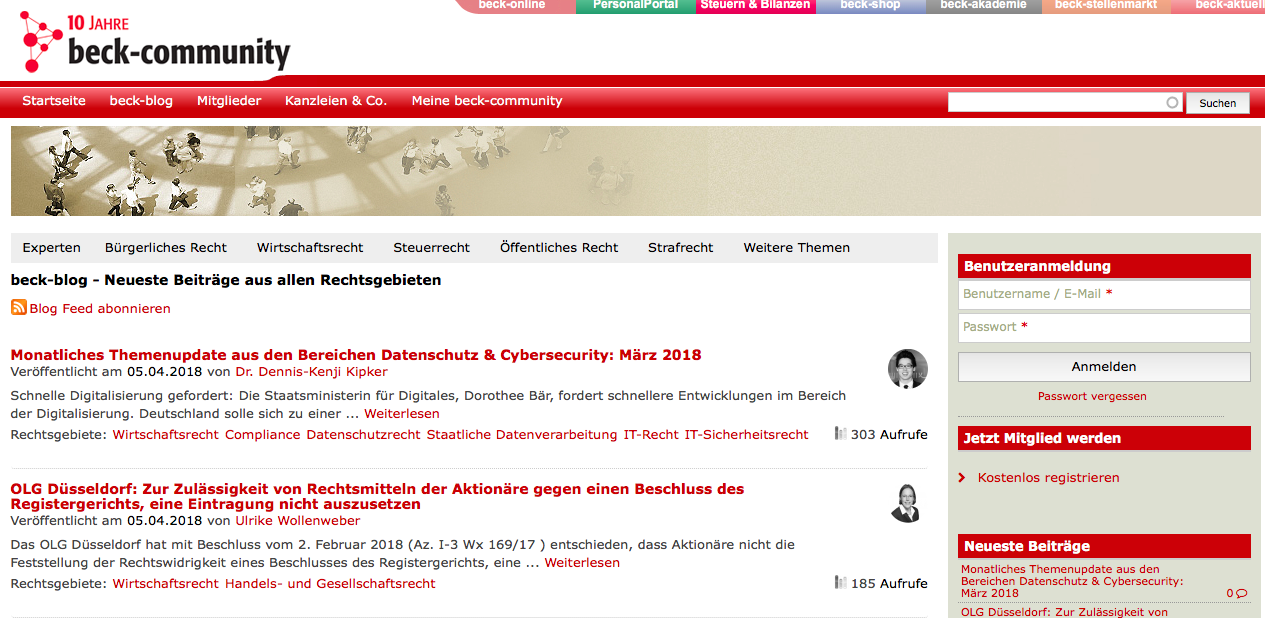Select the Bürgerliches Recht category tab

(166, 248)
